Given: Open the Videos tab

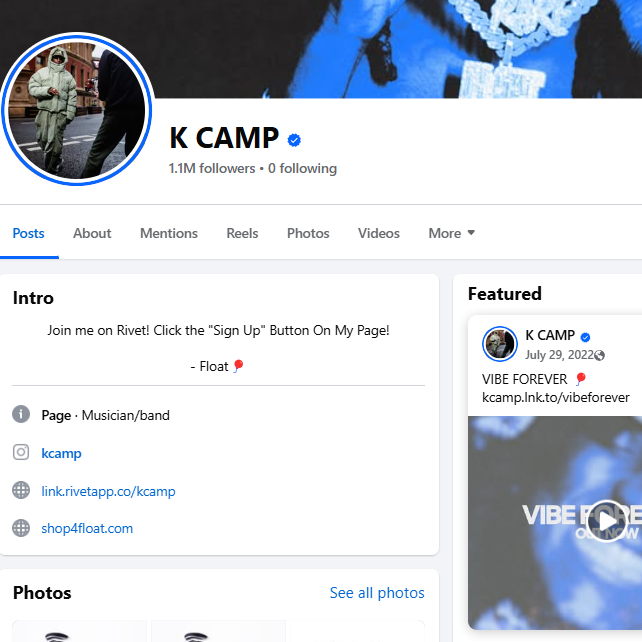Looking at the screenshot, I should [x=379, y=233].
